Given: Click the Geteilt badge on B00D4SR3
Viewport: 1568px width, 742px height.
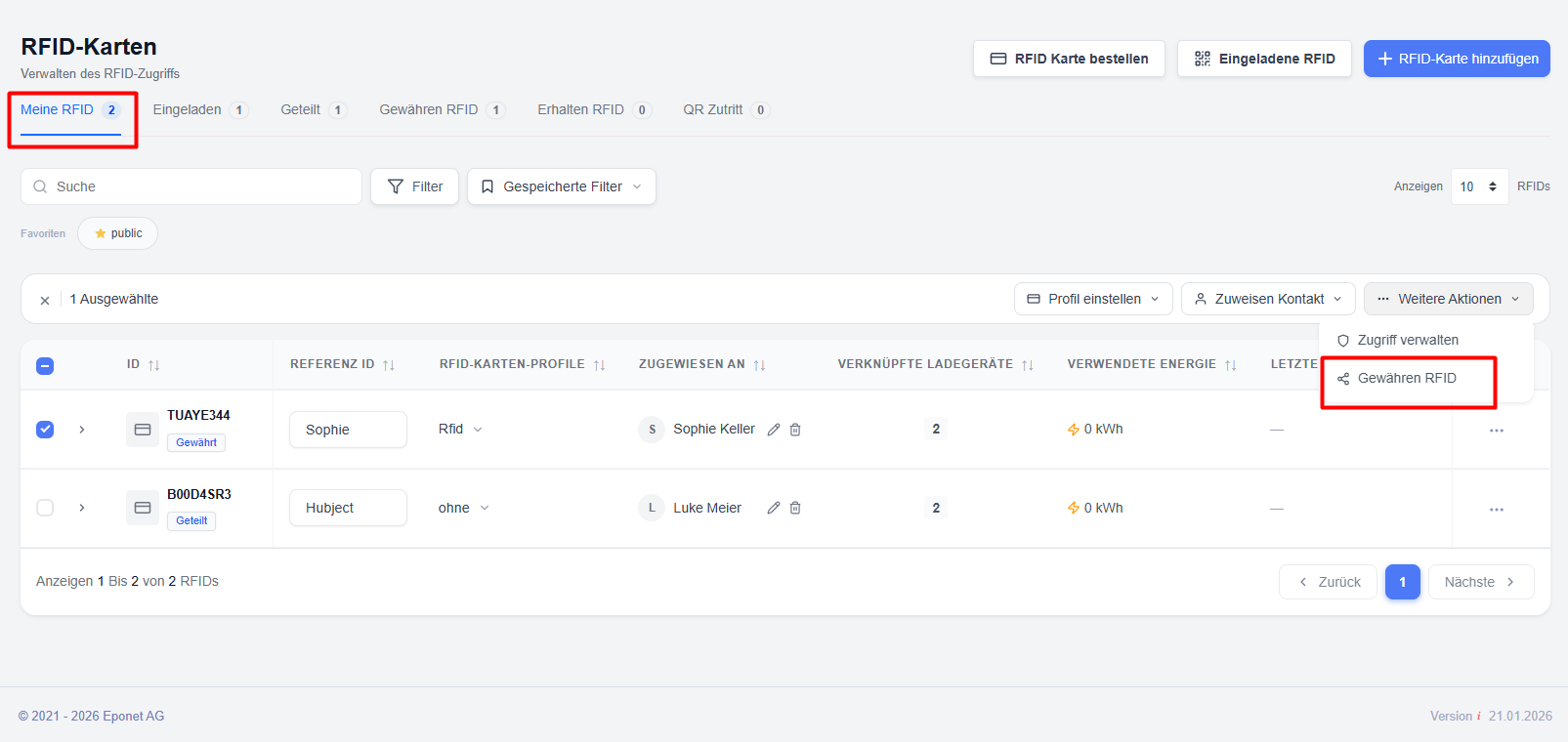Looking at the screenshot, I should coord(191,521).
